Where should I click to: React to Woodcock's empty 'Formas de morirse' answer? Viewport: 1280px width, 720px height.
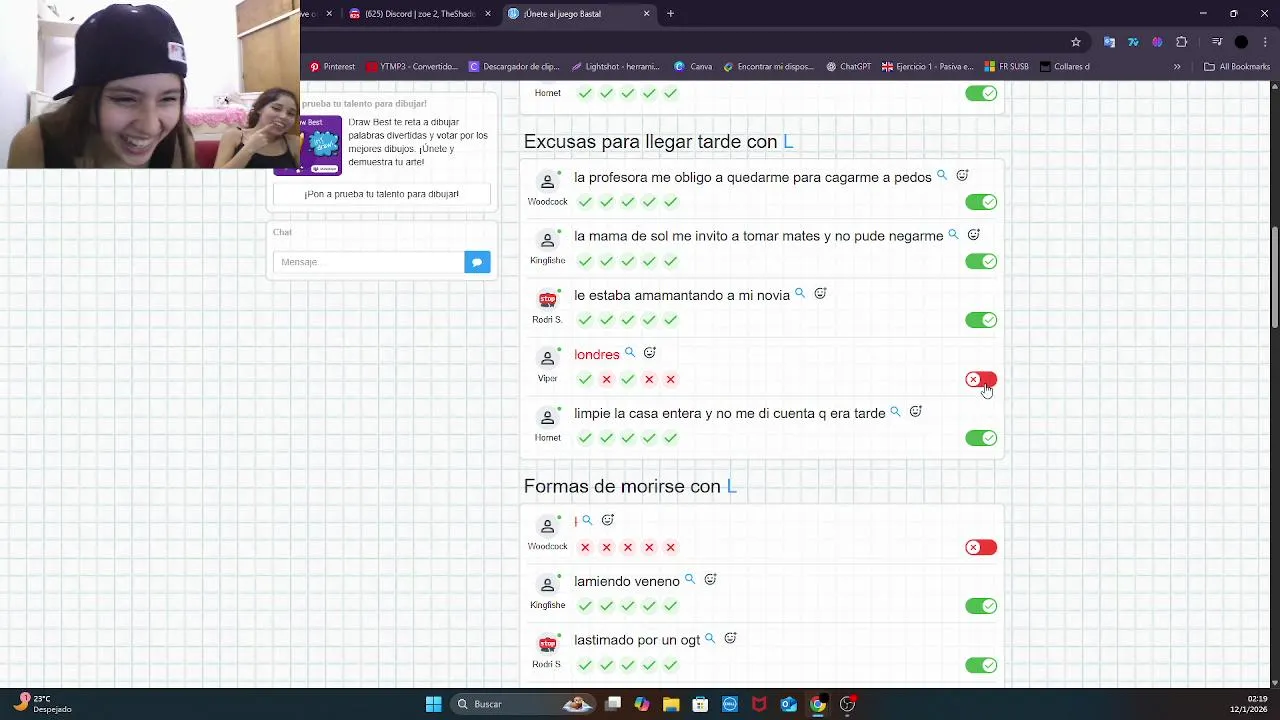click(x=608, y=521)
